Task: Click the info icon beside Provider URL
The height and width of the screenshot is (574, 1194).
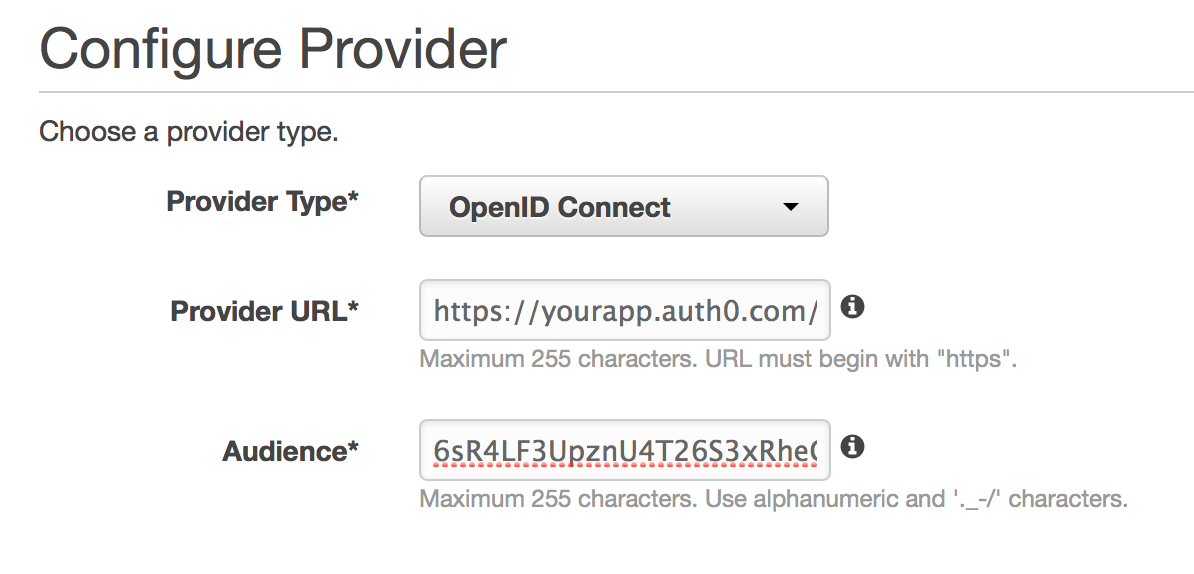Action: [851, 307]
